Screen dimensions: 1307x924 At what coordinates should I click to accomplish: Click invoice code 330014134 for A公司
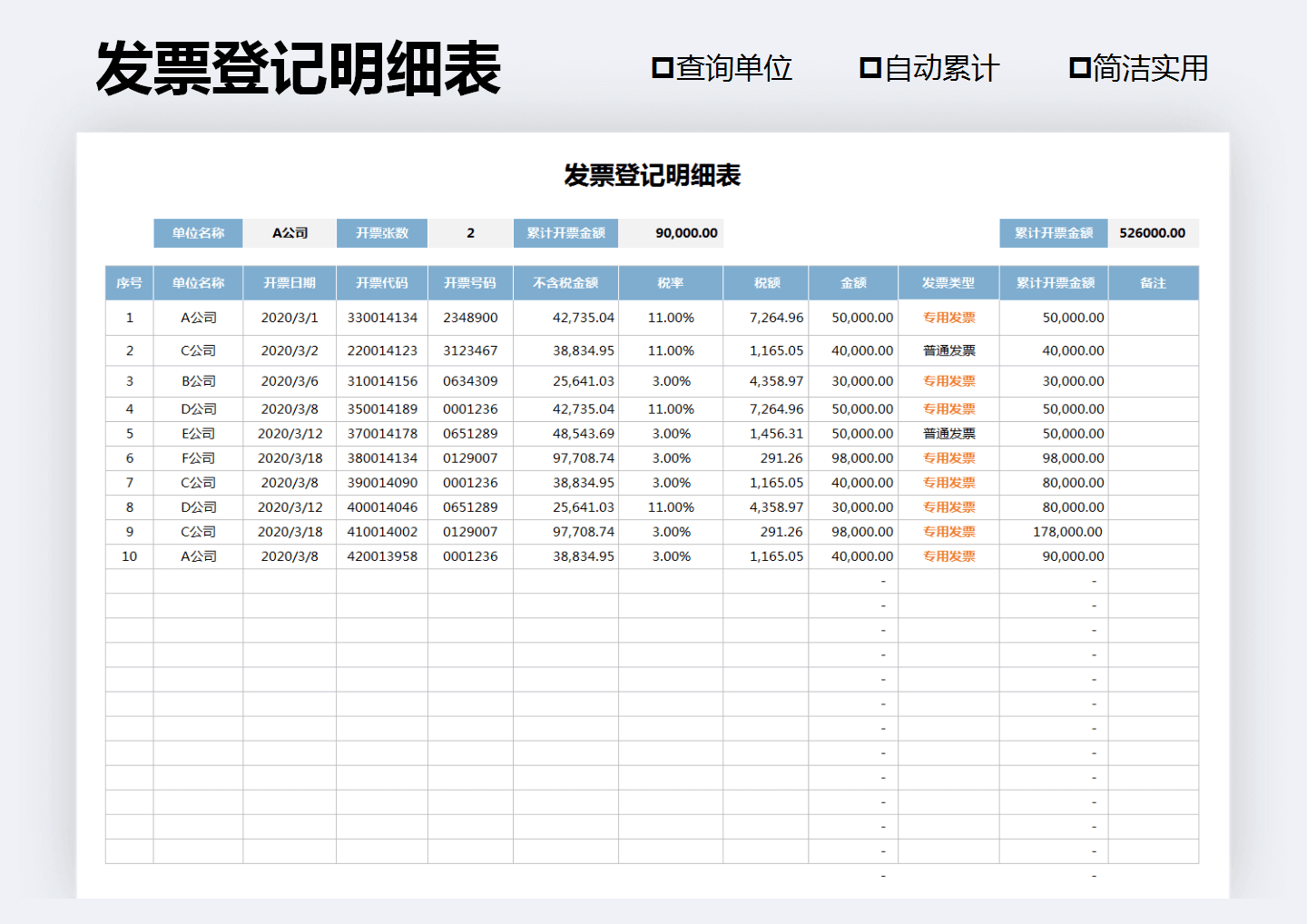point(382,318)
